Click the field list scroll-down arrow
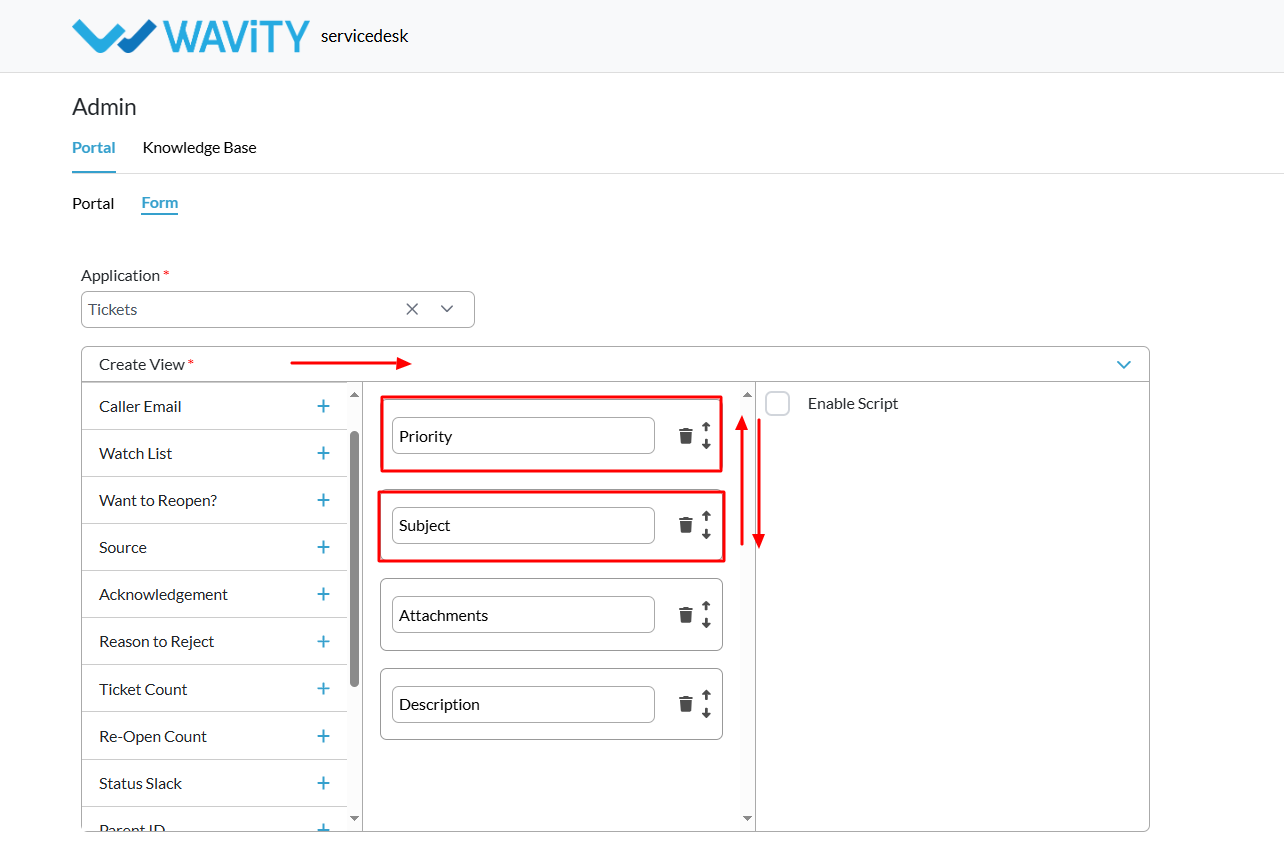1284x846 pixels. point(354,818)
